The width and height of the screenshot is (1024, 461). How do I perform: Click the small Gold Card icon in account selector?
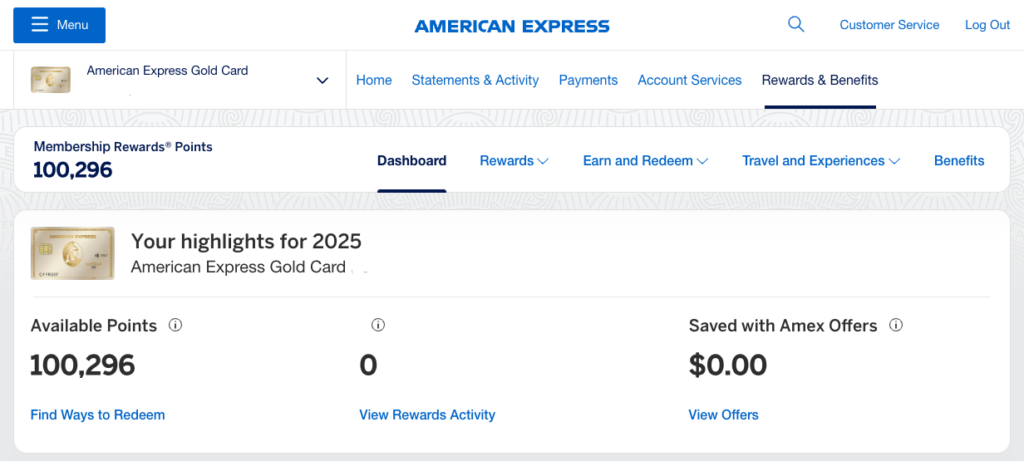[x=51, y=80]
